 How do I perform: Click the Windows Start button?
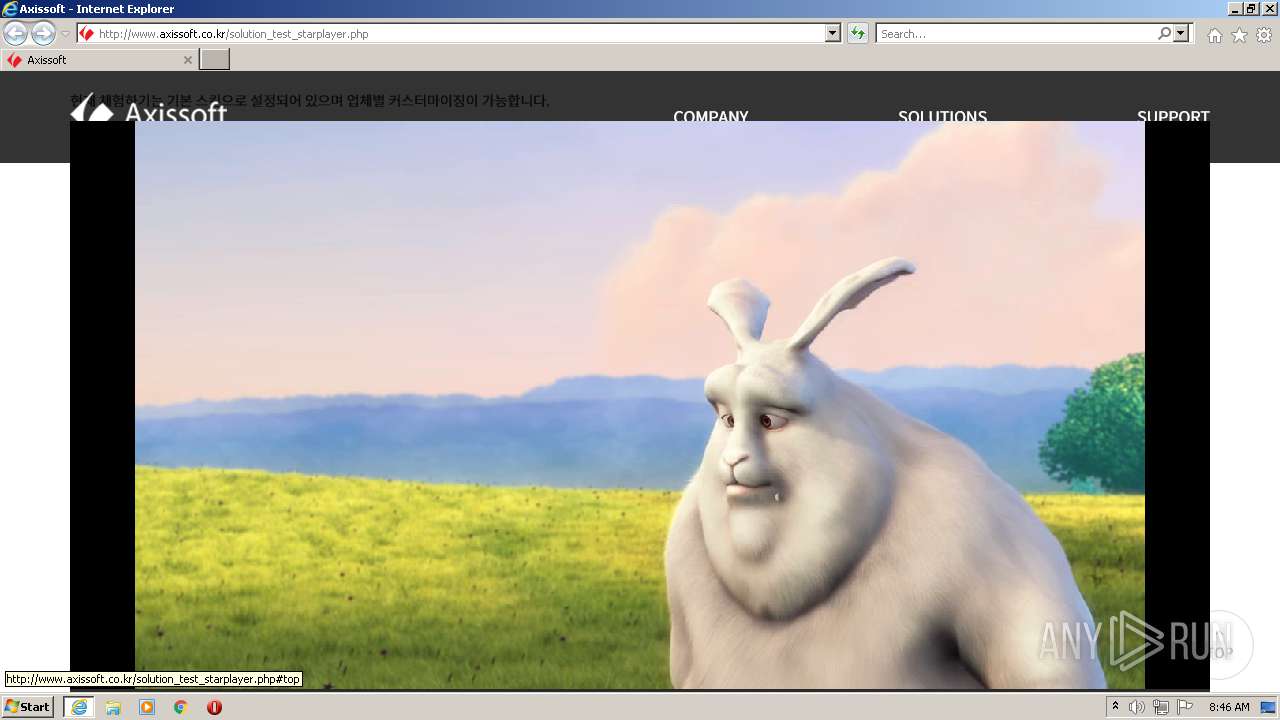click(28, 707)
